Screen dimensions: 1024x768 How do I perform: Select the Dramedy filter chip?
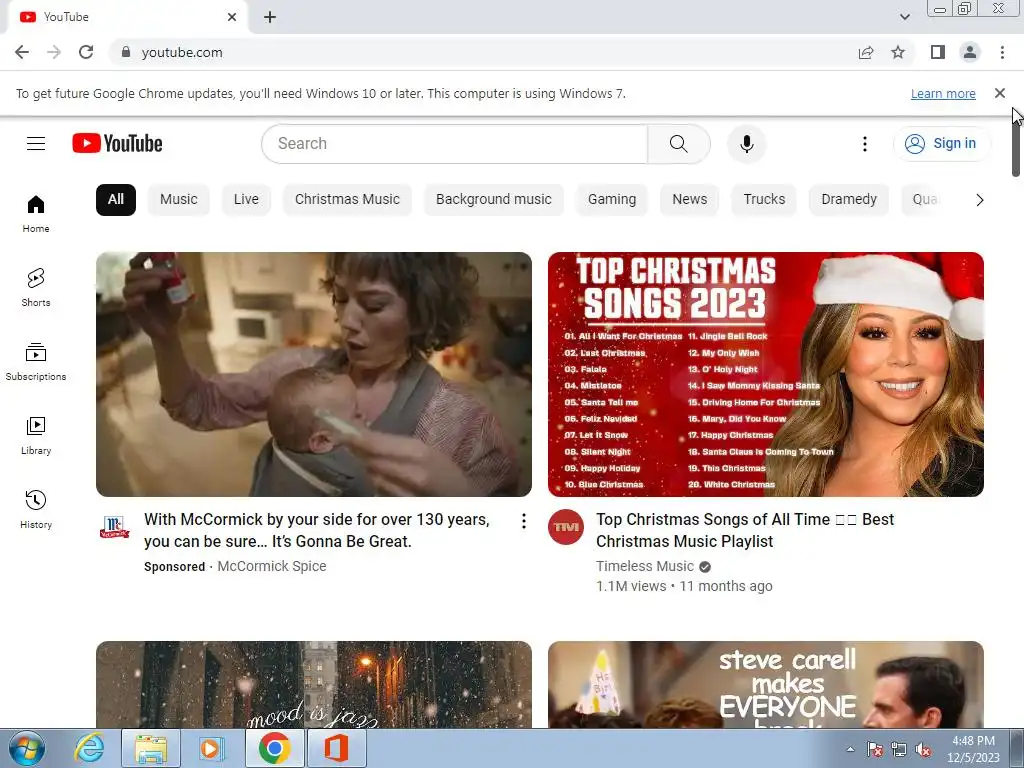pyautogui.click(x=849, y=199)
